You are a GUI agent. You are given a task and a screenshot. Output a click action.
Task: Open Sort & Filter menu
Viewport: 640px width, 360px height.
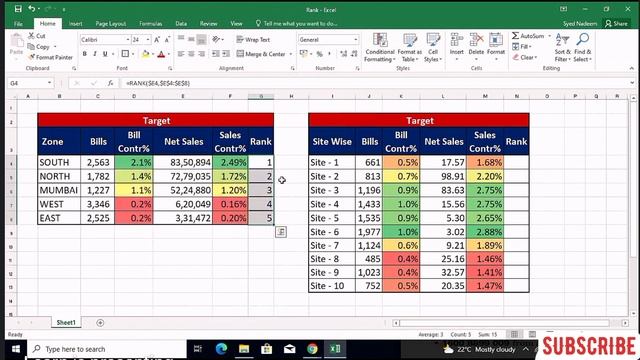coord(562,48)
